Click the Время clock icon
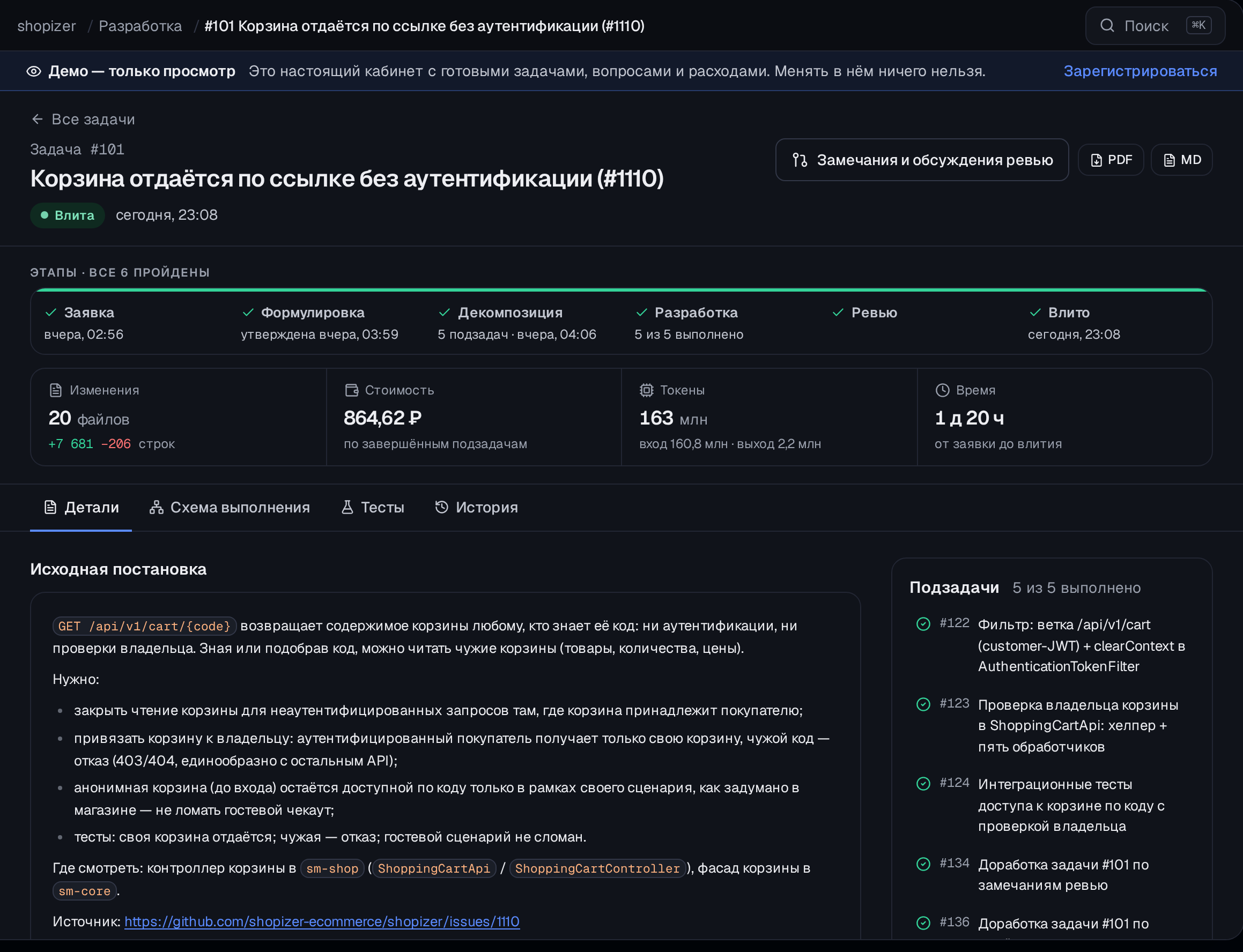This screenshot has height=952, width=1243. click(x=942, y=390)
